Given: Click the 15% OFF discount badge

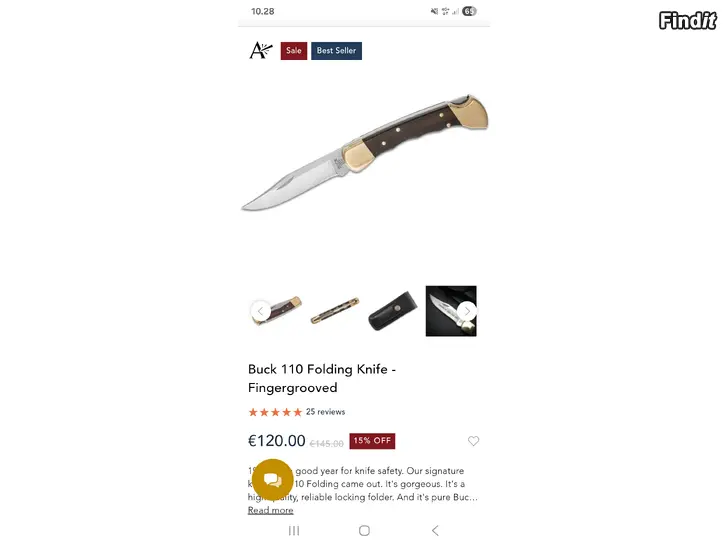Looking at the screenshot, I should [372, 441].
